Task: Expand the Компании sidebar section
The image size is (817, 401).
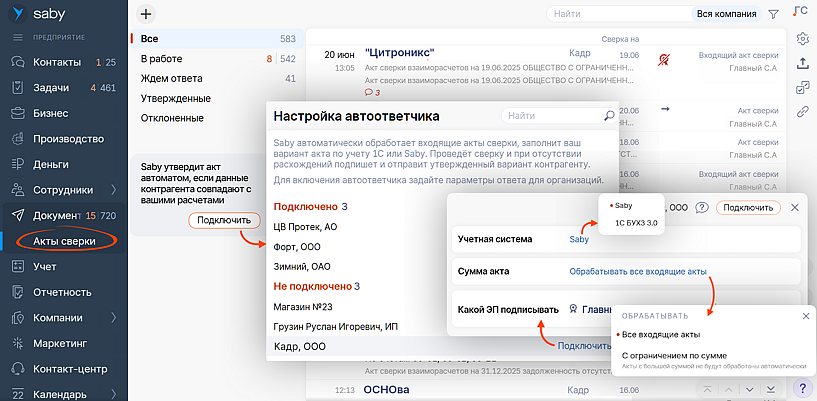Action: (113, 318)
